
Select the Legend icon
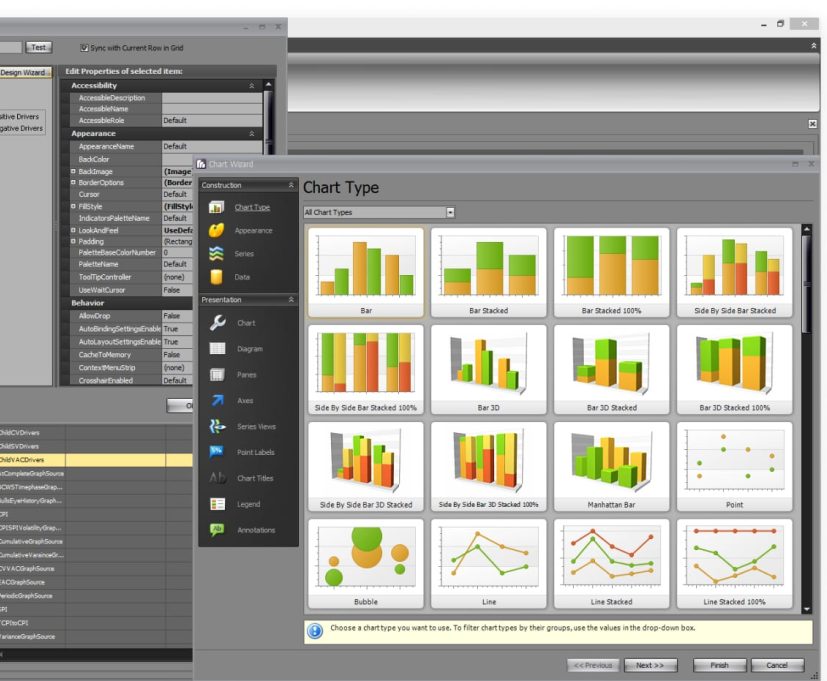(x=217, y=504)
